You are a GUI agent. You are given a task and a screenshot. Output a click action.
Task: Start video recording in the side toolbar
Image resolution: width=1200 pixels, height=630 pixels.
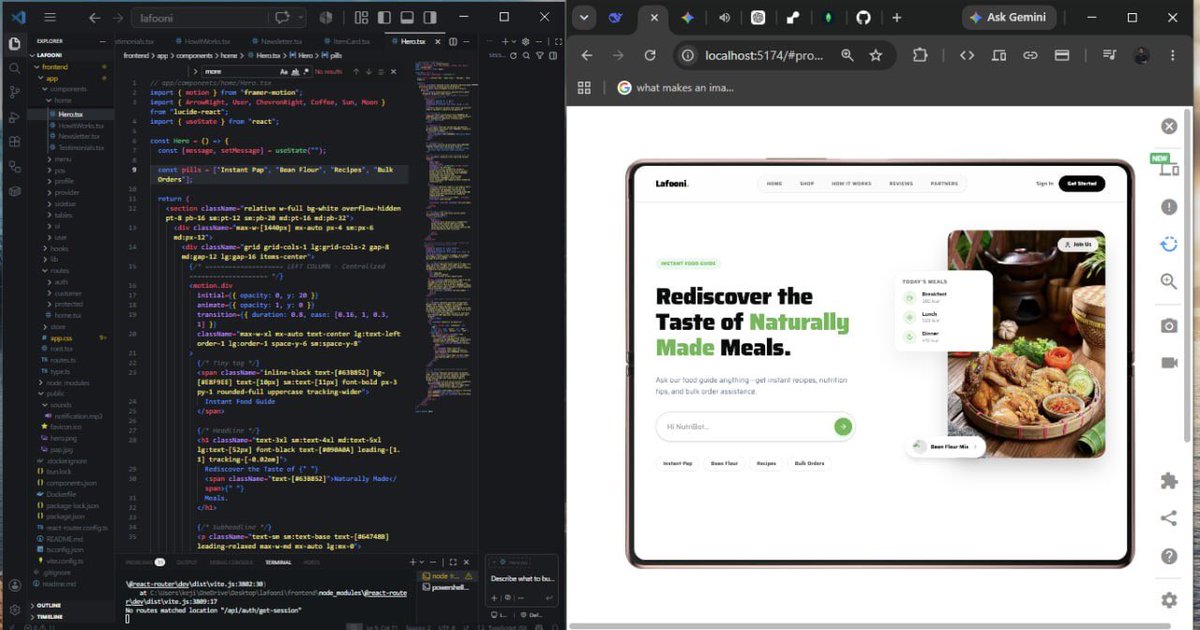[1169, 362]
